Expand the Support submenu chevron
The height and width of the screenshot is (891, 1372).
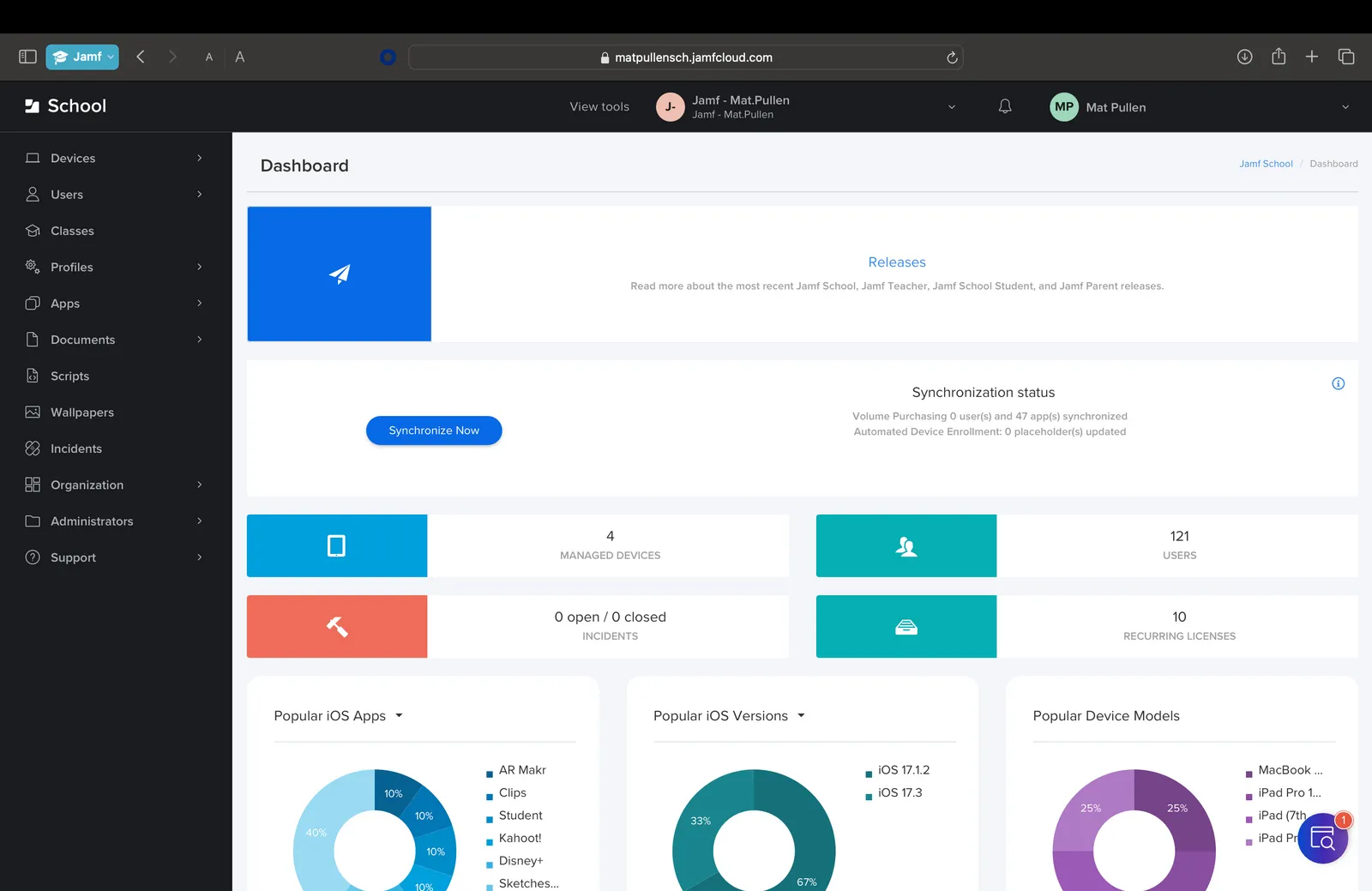(200, 557)
